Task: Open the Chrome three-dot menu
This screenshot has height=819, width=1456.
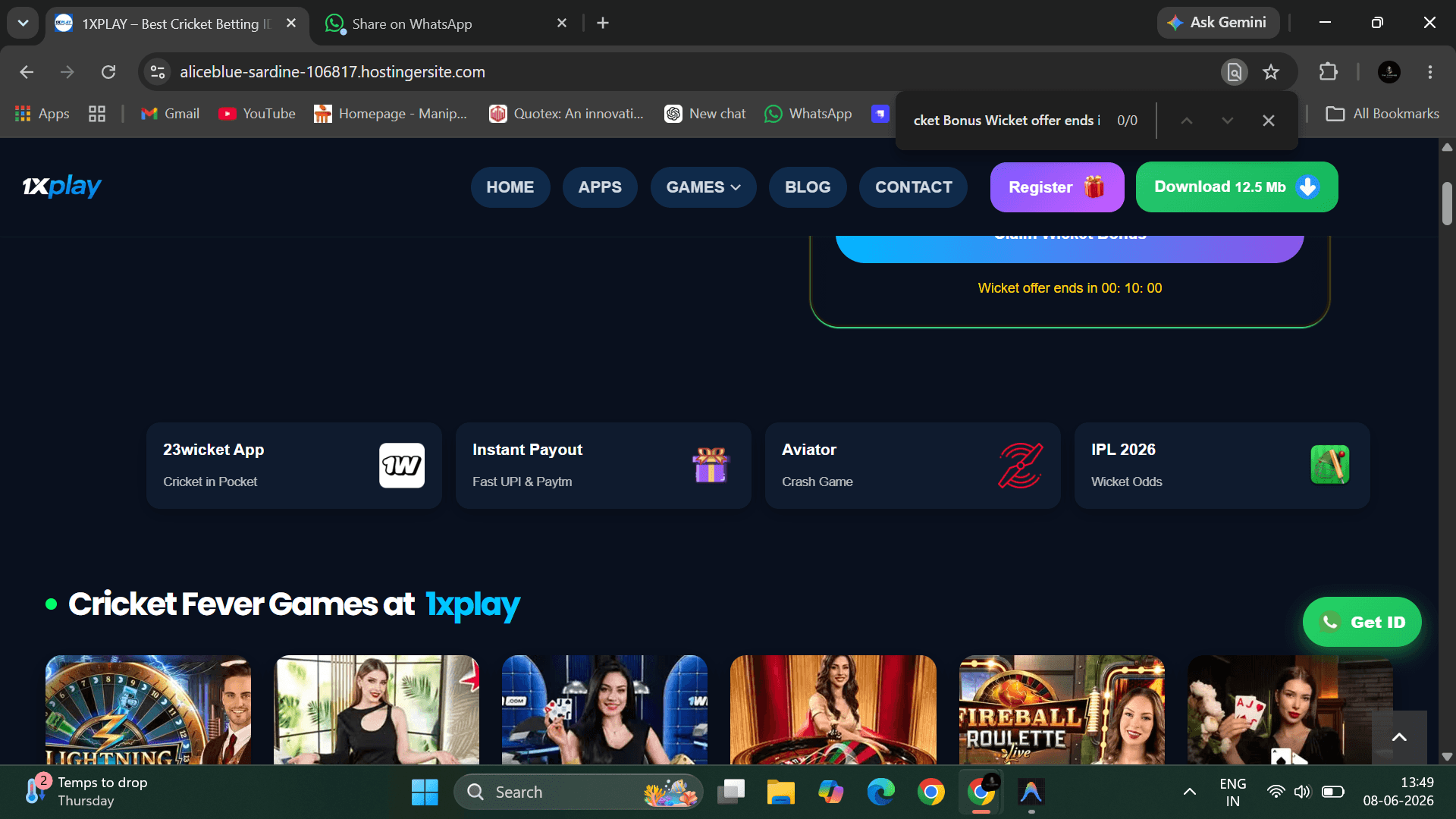Action: point(1430,72)
